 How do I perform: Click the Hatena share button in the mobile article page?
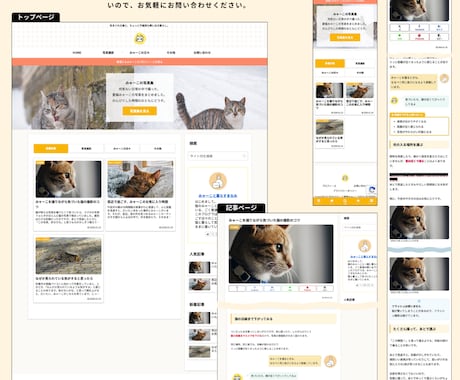[x=439, y=27]
